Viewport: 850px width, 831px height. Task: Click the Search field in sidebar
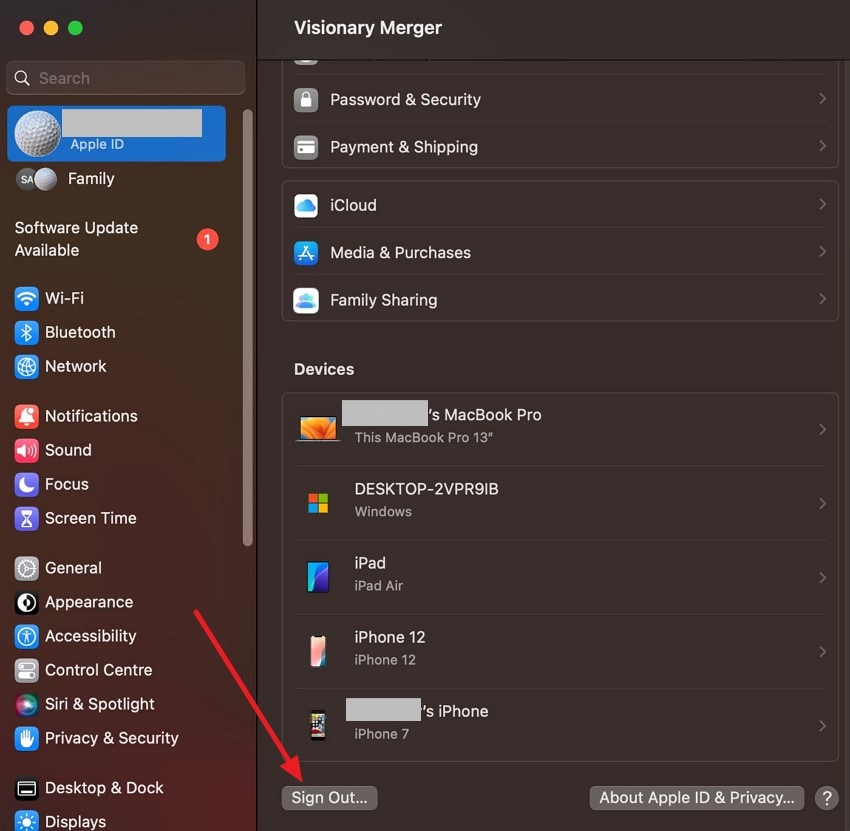pyautogui.click(x=126, y=78)
